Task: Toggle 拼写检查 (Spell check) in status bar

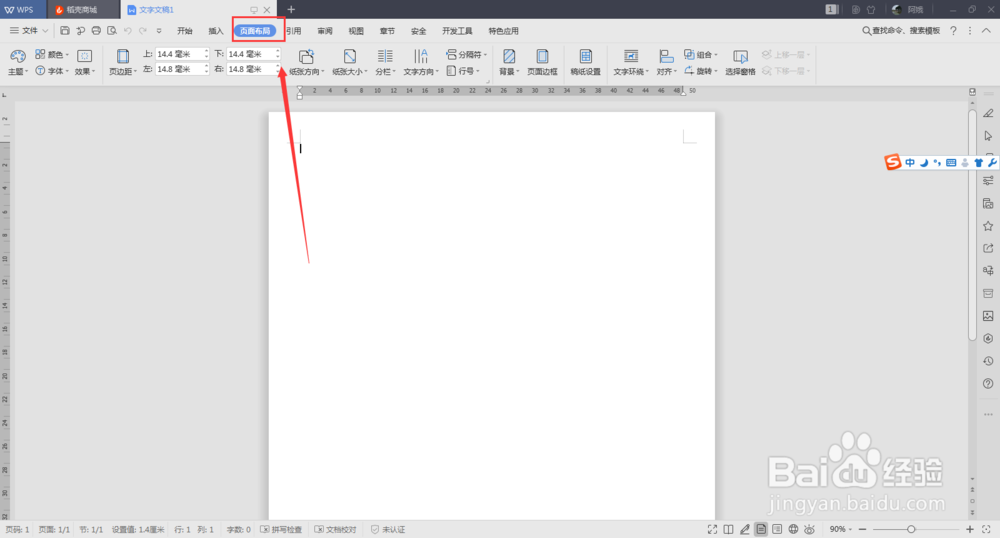Action: click(281, 529)
